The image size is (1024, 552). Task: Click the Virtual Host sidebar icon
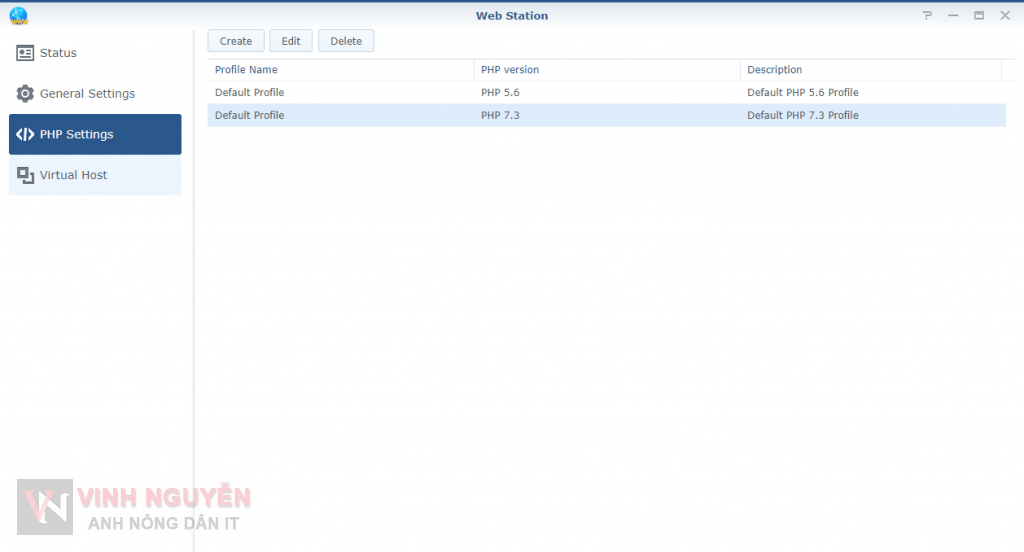coord(25,175)
